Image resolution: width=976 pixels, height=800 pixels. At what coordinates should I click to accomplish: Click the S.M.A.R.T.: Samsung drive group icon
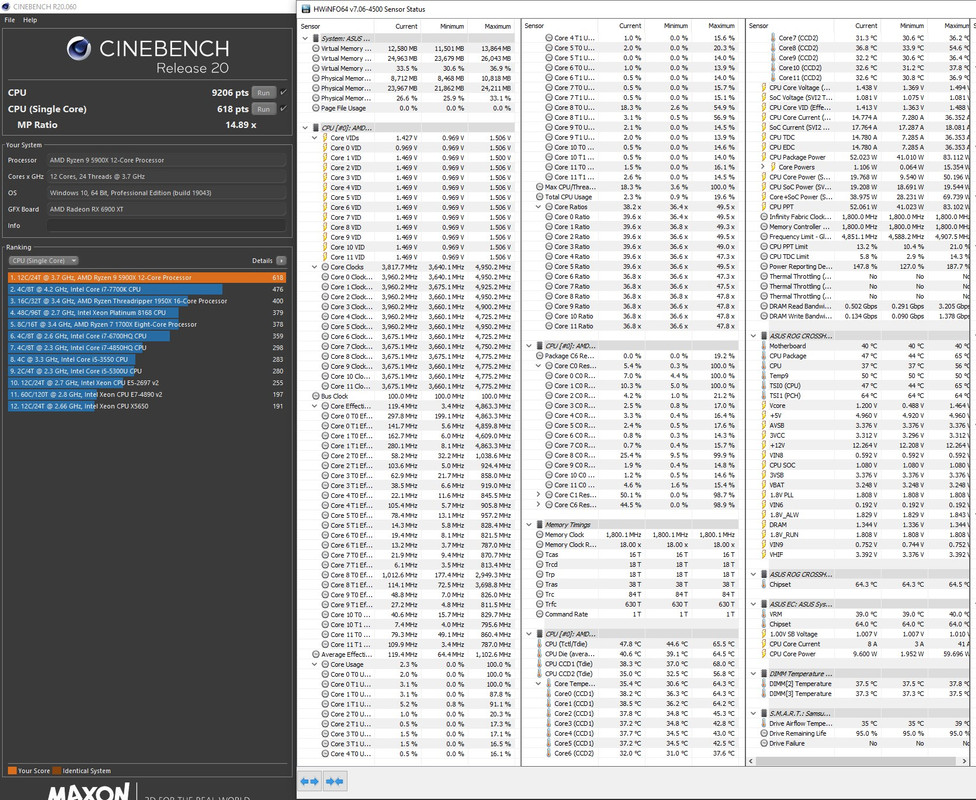[764, 713]
